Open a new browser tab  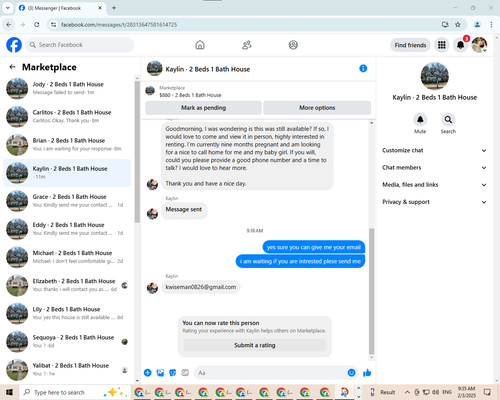pyautogui.click(x=114, y=8)
